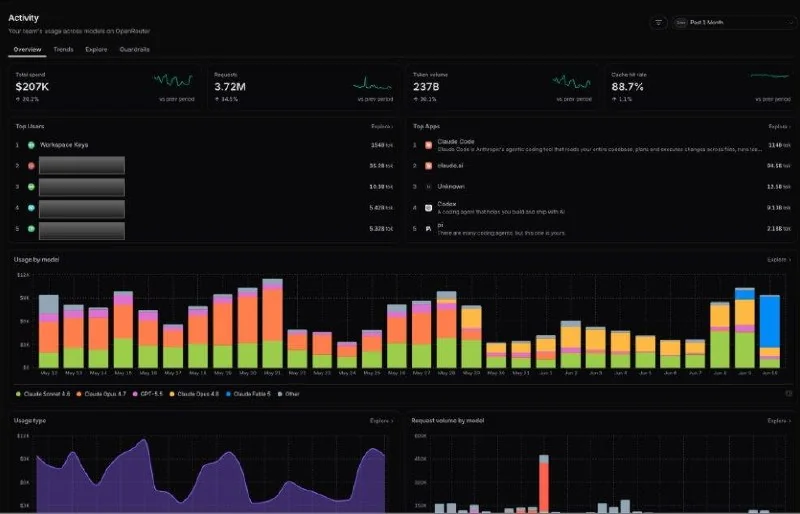Expand Top Users via its Explore chevron

pyautogui.click(x=382, y=126)
